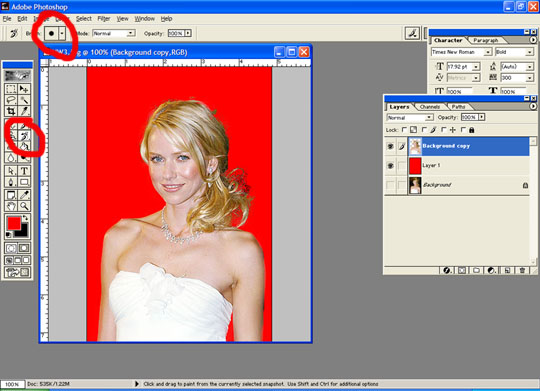Create a new layer set
Viewport: 540px width, 391px height.
(476, 270)
